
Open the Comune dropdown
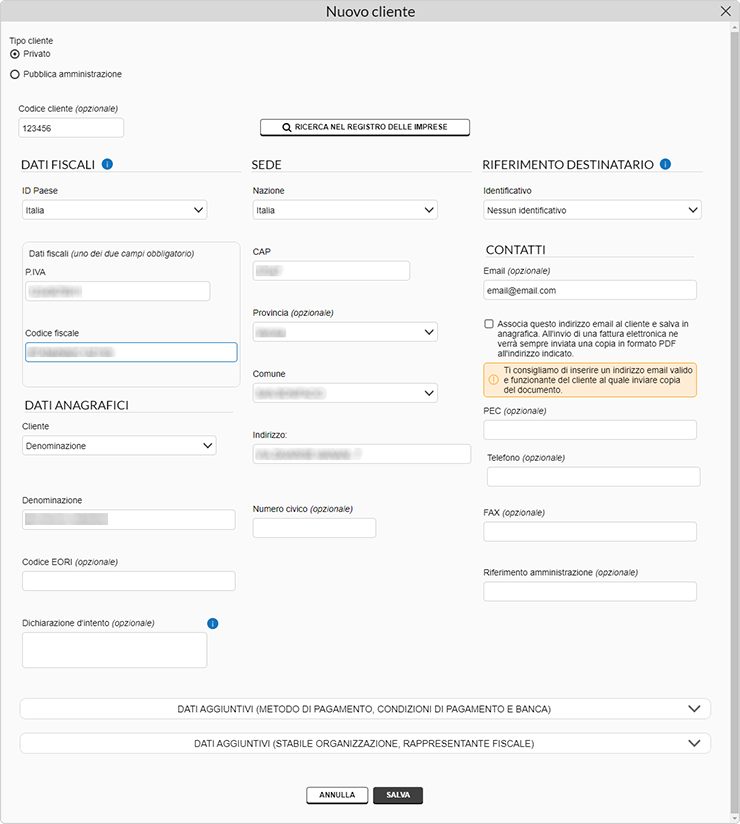click(x=345, y=394)
